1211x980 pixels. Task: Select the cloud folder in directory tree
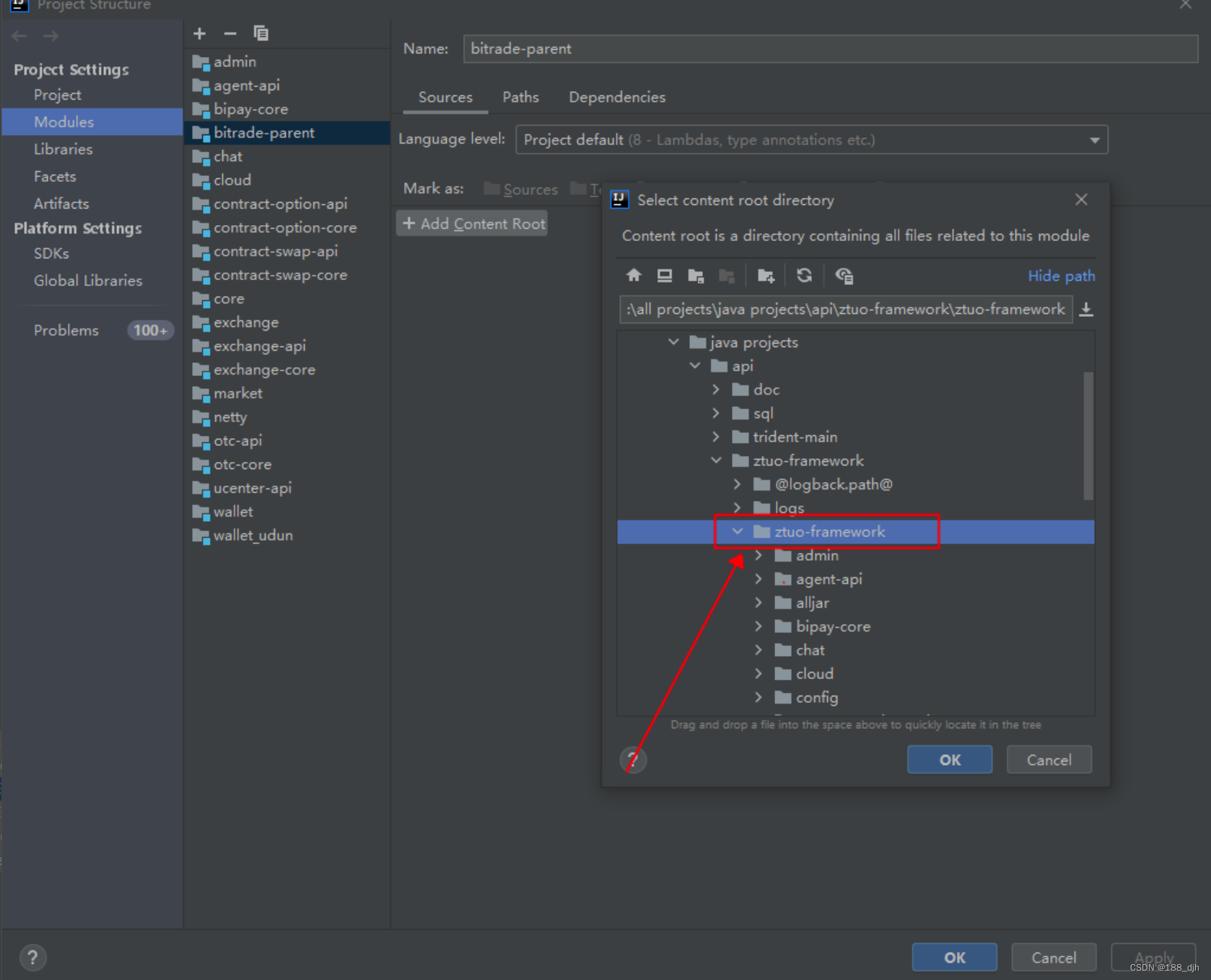tap(814, 674)
